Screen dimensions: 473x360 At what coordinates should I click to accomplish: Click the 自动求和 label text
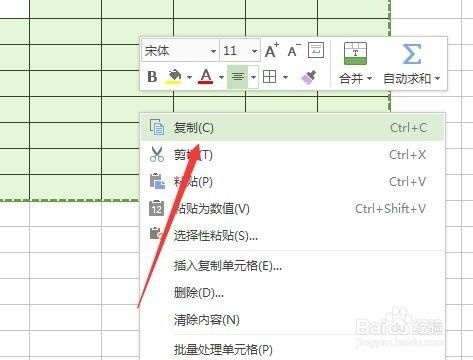[x=407, y=79]
